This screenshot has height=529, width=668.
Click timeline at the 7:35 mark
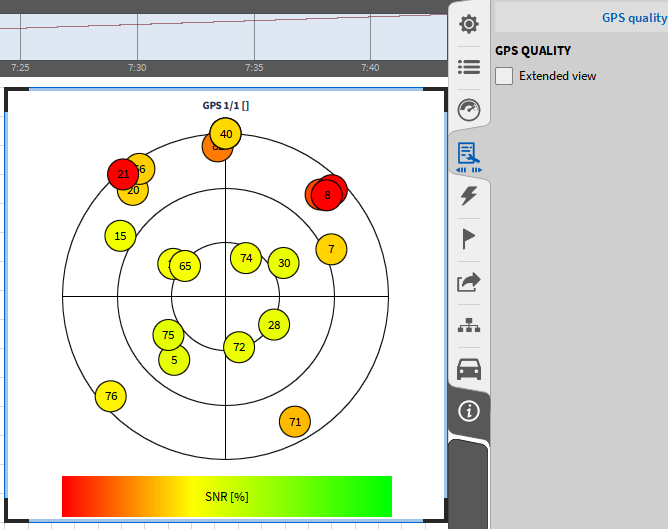pos(254,67)
